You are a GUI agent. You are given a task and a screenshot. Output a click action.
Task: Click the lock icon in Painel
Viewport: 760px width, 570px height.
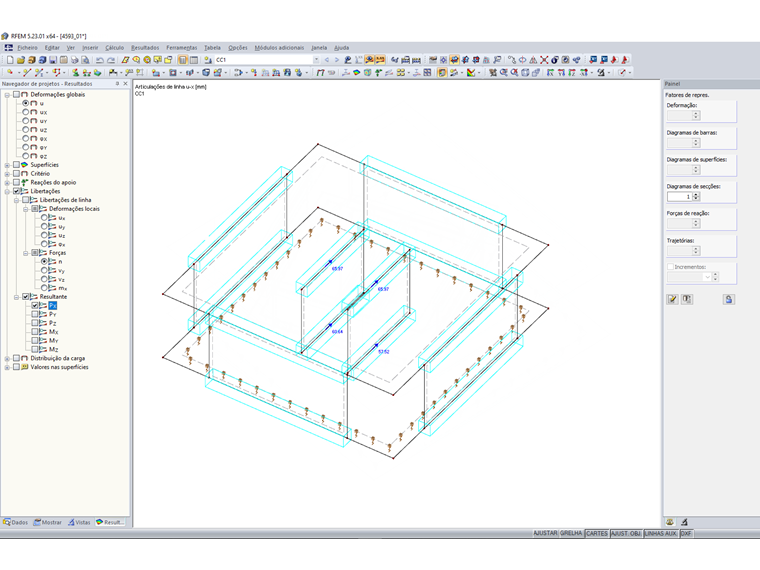click(x=728, y=299)
